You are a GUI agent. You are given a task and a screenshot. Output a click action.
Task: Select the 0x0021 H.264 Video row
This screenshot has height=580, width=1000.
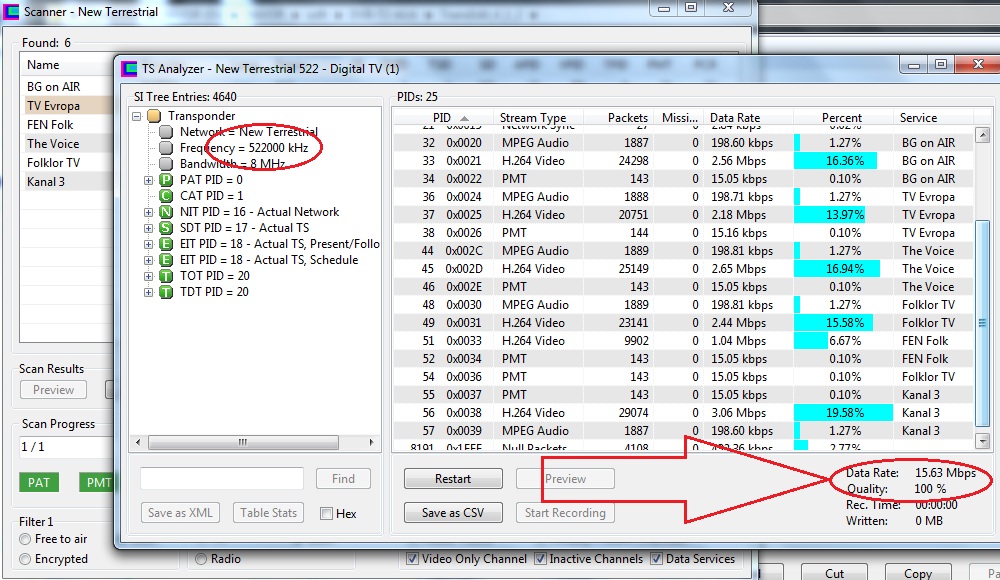point(683,161)
